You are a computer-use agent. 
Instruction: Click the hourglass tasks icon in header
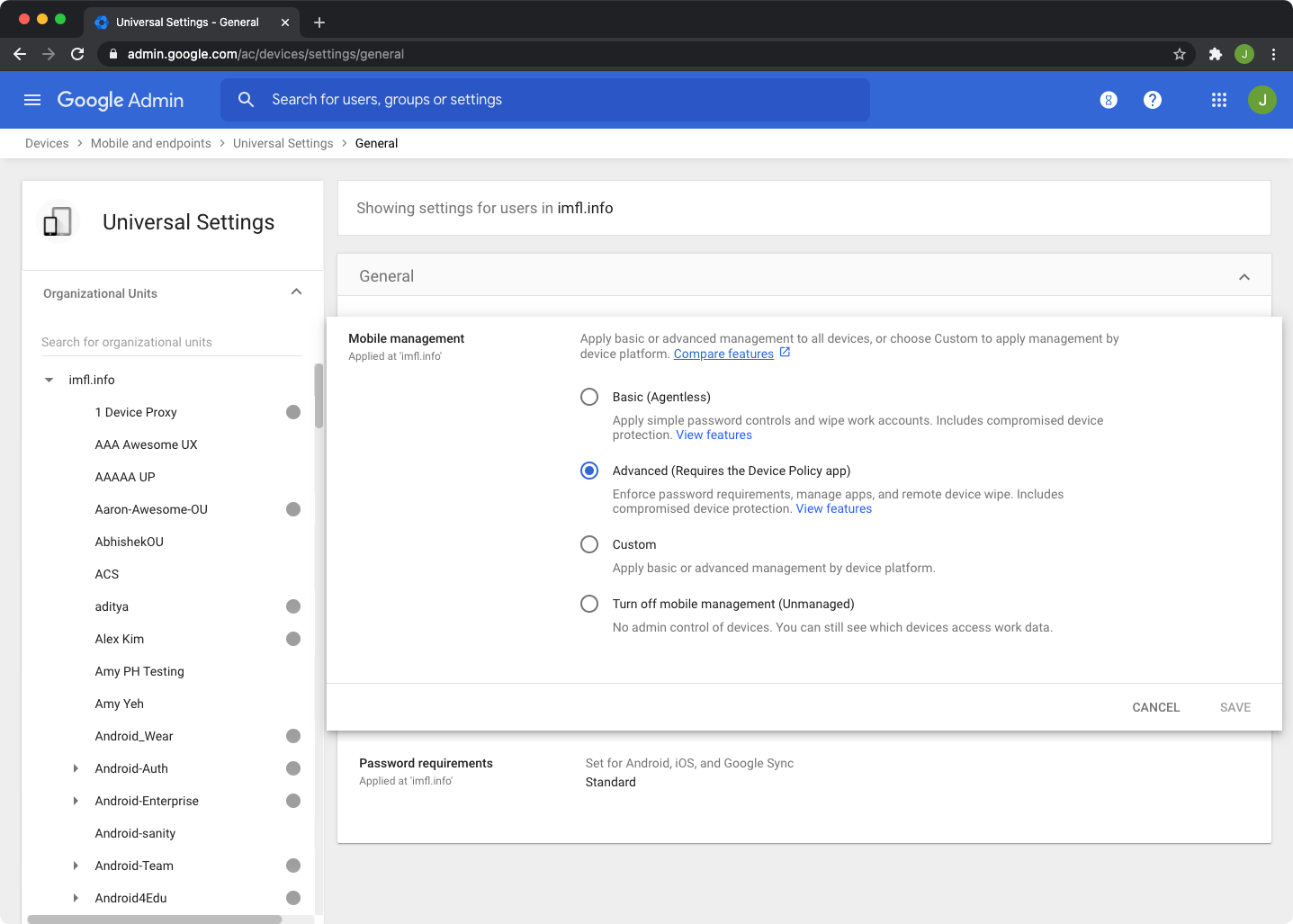(1109, 100)
